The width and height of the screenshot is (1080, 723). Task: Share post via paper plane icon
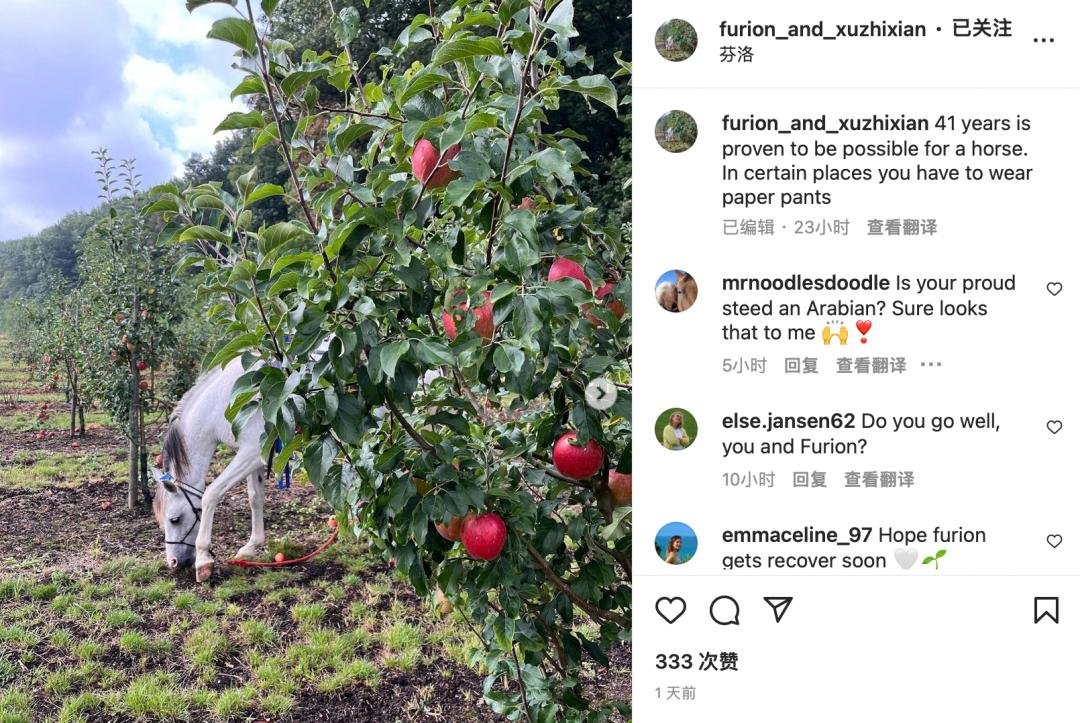(778, 609)
